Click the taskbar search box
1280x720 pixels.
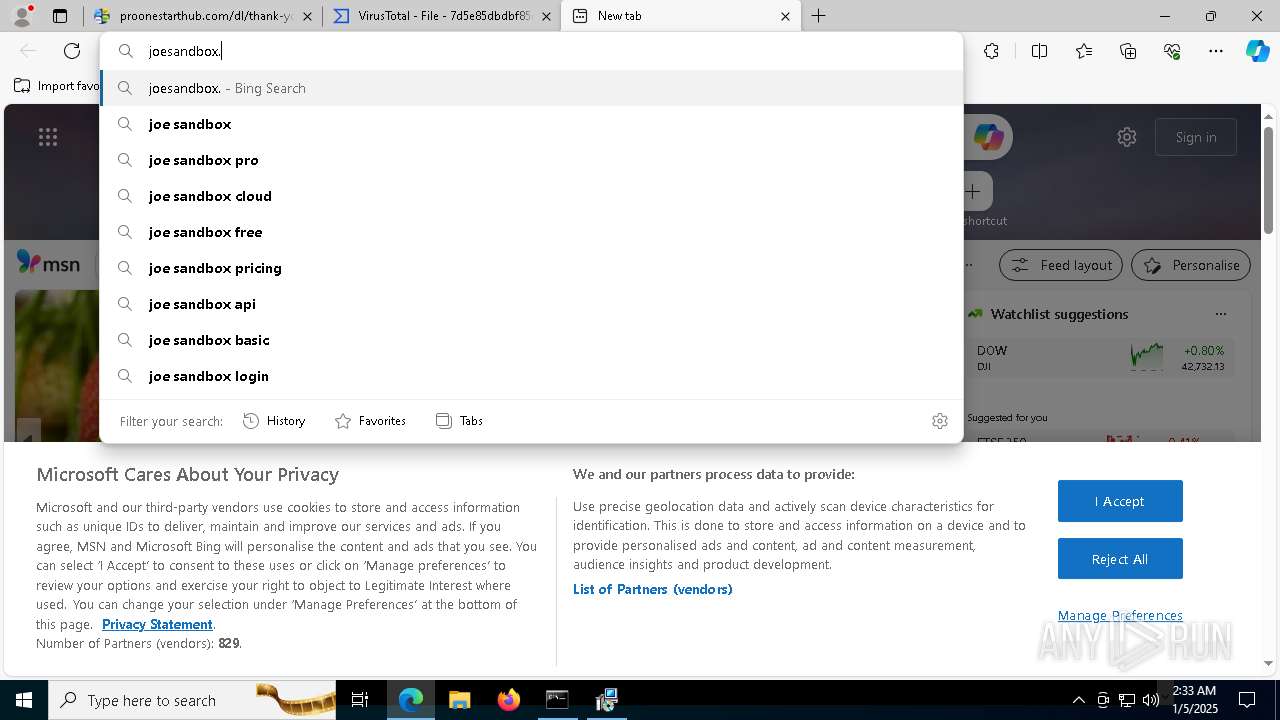coord(193,700)
